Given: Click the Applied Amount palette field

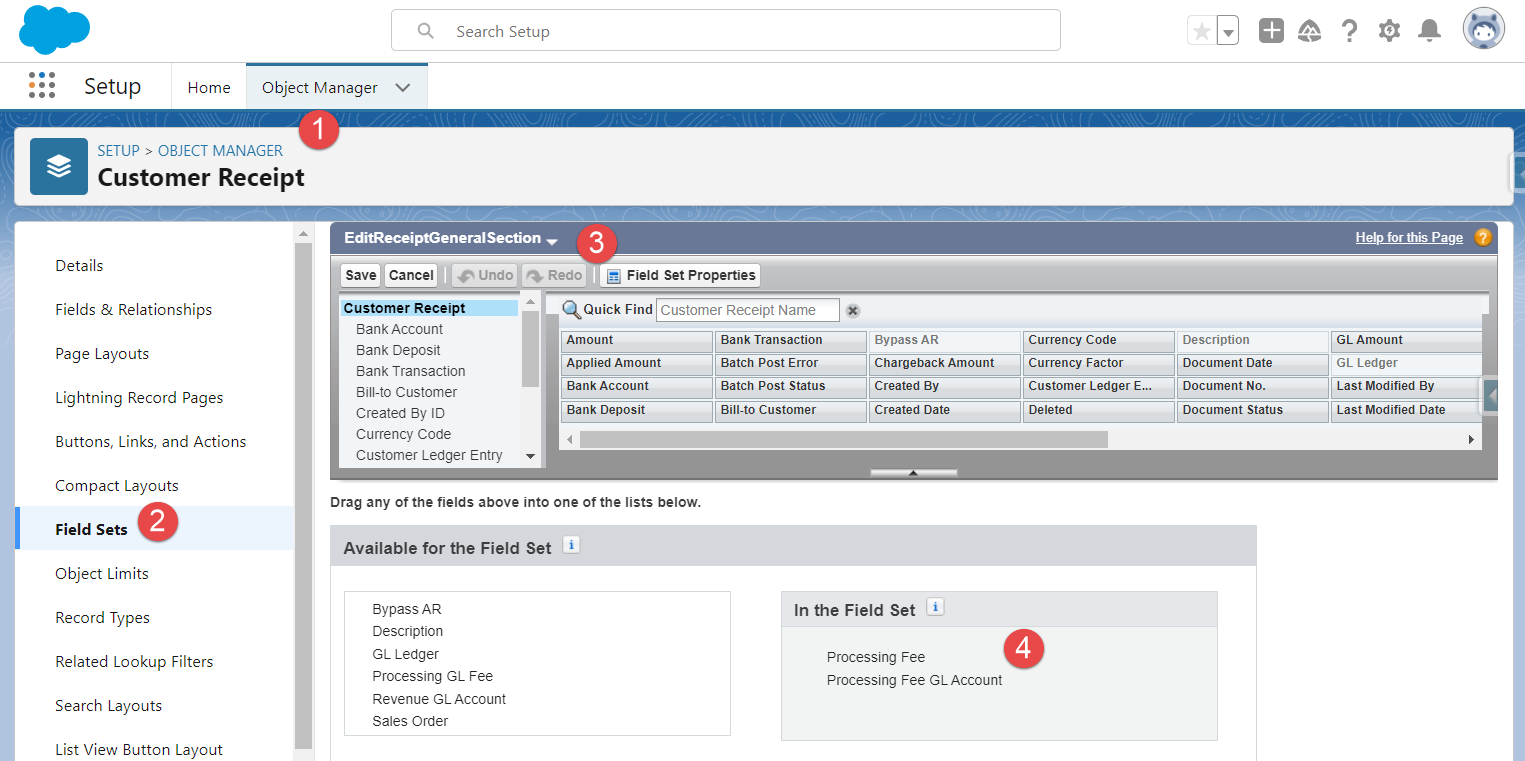Looking at the screenshot, I should click(637, 363).
